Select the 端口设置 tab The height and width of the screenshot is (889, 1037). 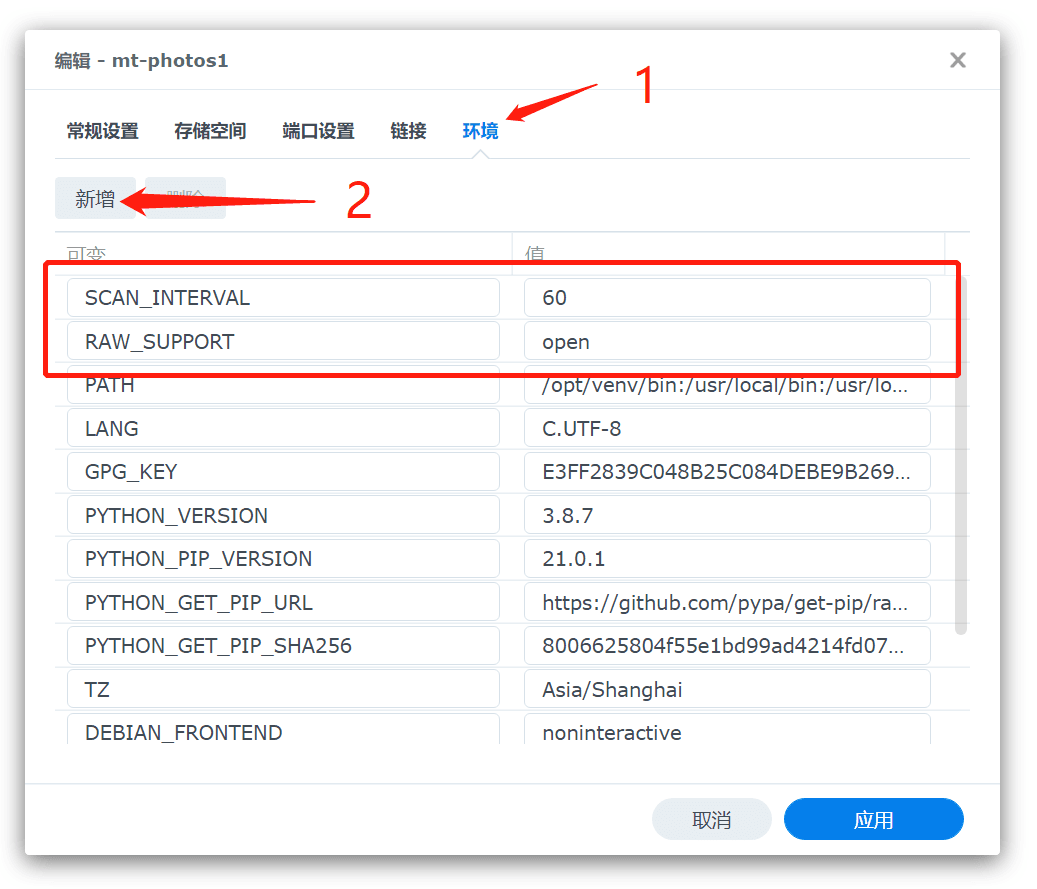[x=318, y=131]
